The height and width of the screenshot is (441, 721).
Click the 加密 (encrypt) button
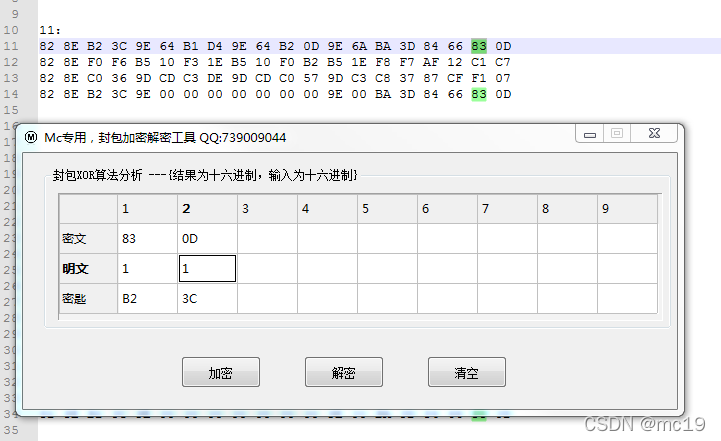pos(221,372)
